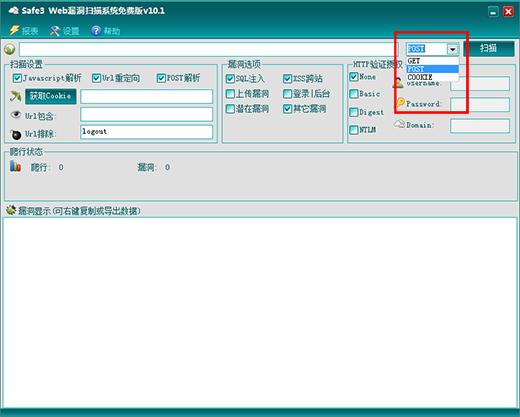Select COOKIE from the method list

(x=433, y=77)
